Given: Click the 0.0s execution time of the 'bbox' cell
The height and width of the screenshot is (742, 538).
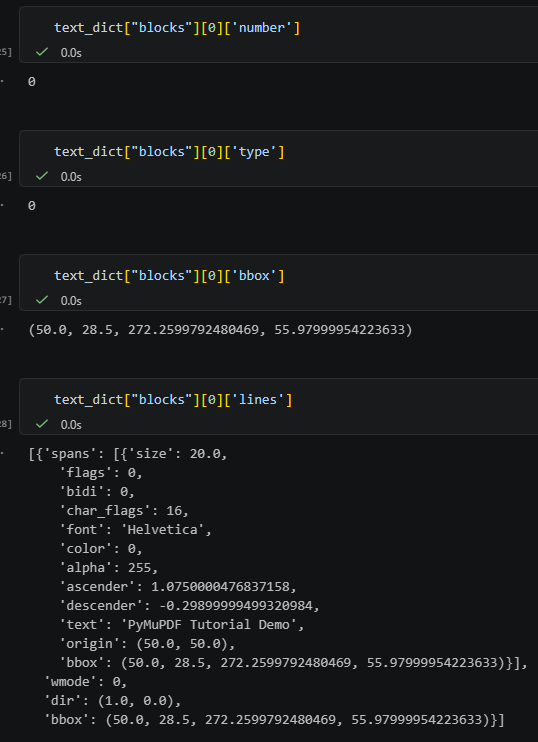Looking at the screenshot, I should coord(71,300).
